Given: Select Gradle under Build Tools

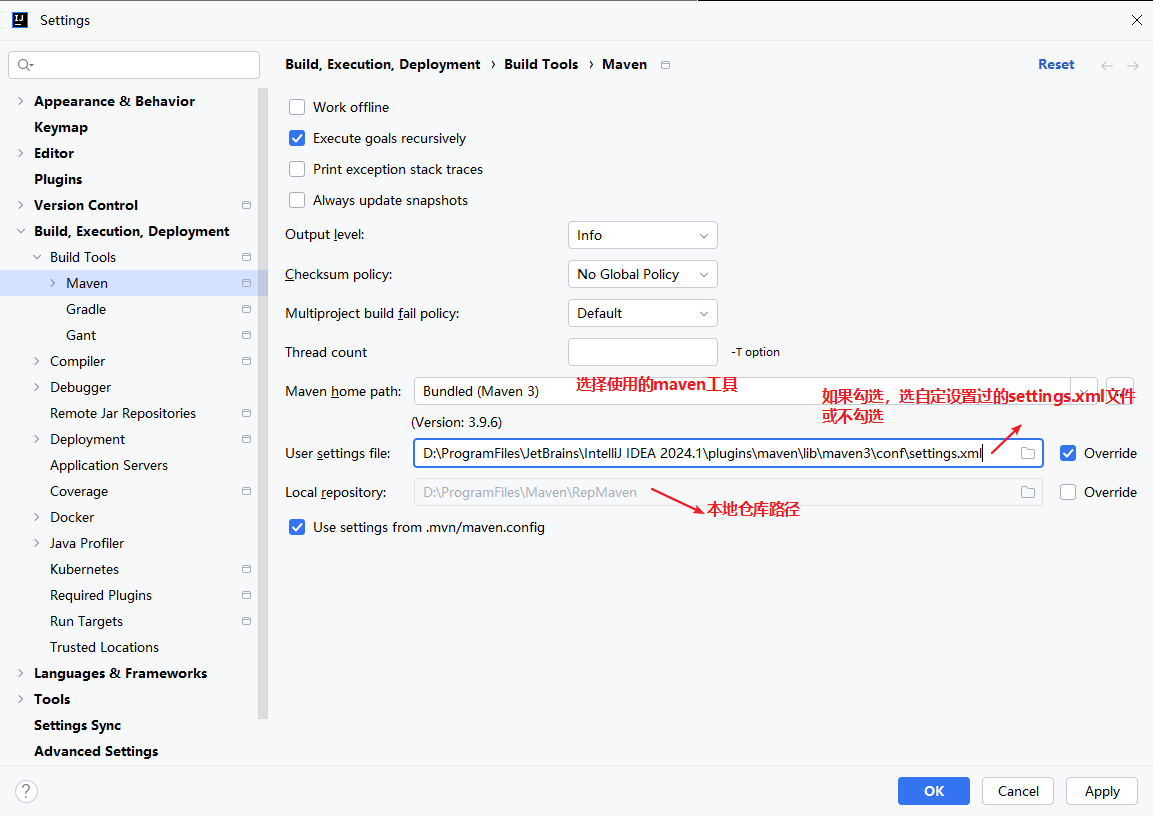Looking at the screenshot, I should pyautogui.click(x=86, y=309).
